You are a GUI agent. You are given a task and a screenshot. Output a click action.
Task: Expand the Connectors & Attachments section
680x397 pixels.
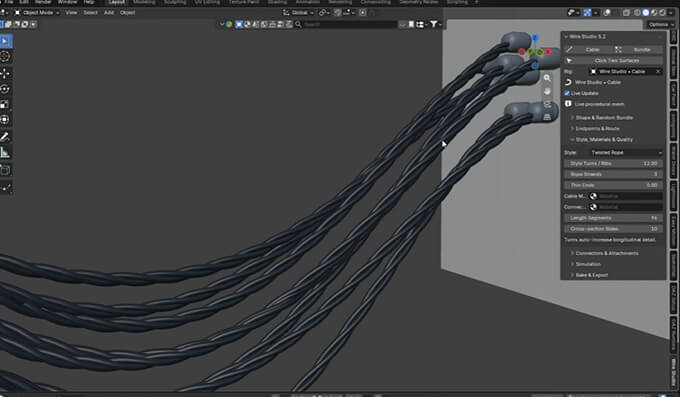tap(606, 253)
